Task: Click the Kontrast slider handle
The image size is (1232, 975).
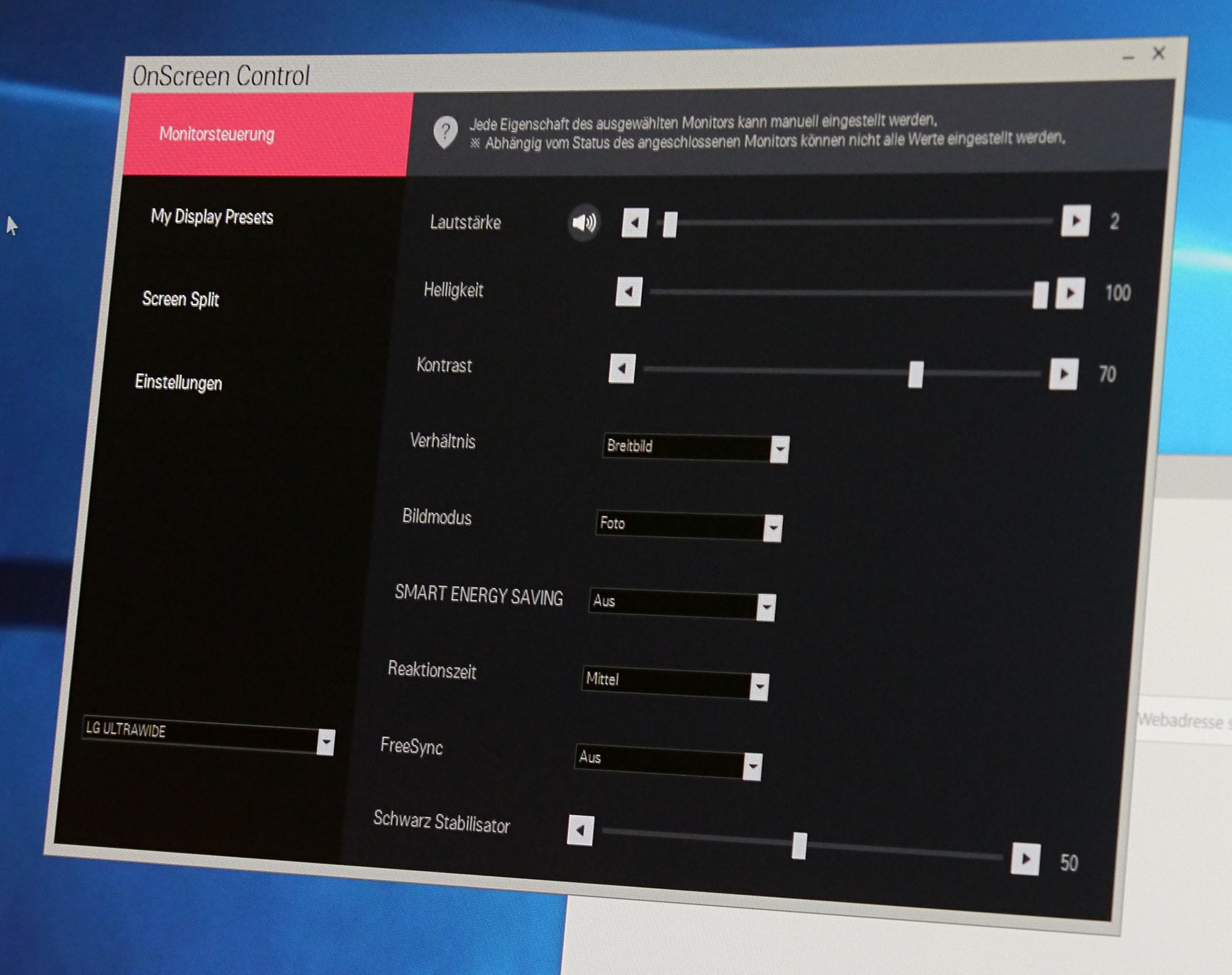Action: click(x=916, y=374)
